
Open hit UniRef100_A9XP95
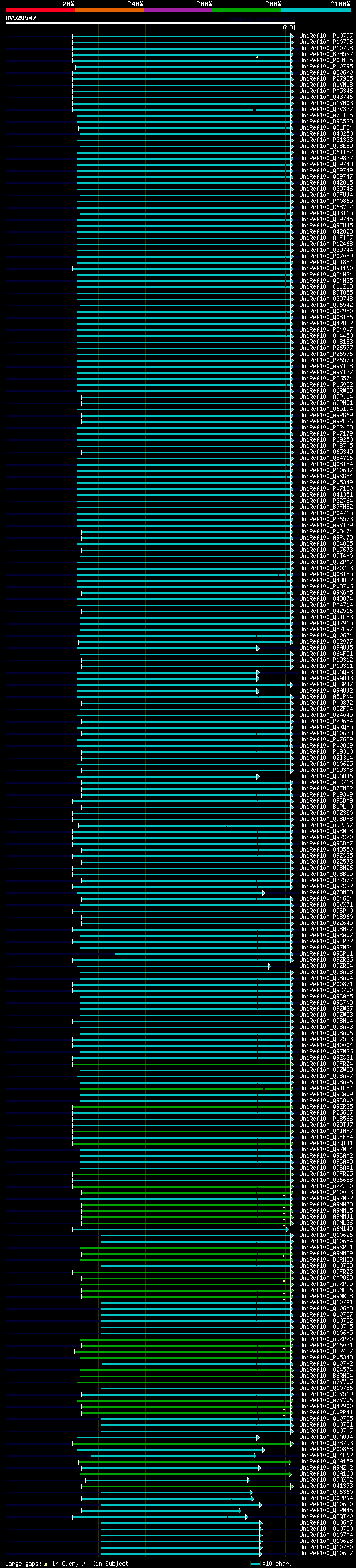(x=326, y=1284)
